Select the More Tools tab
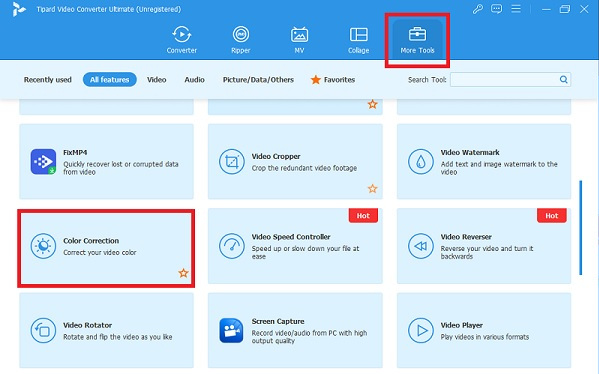Image resolution: width=599 pixels, height=374 pixels. 417,40
